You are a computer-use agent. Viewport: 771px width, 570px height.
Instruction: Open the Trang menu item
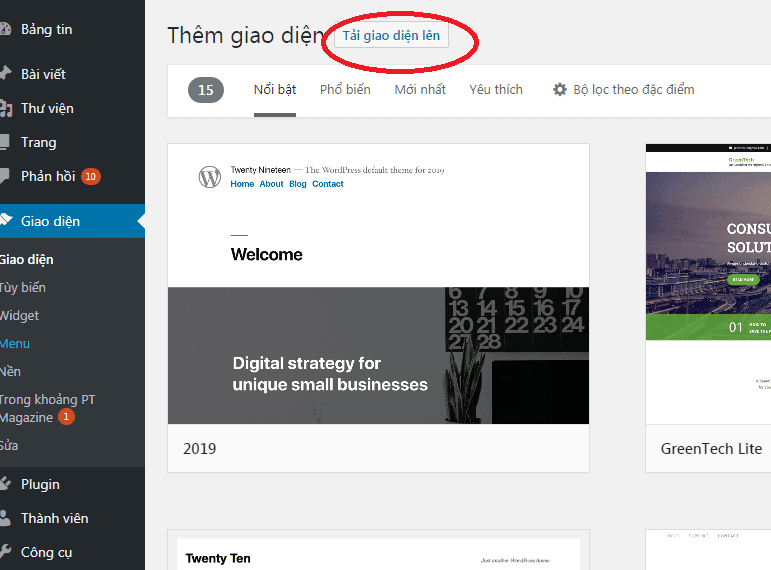38,143
